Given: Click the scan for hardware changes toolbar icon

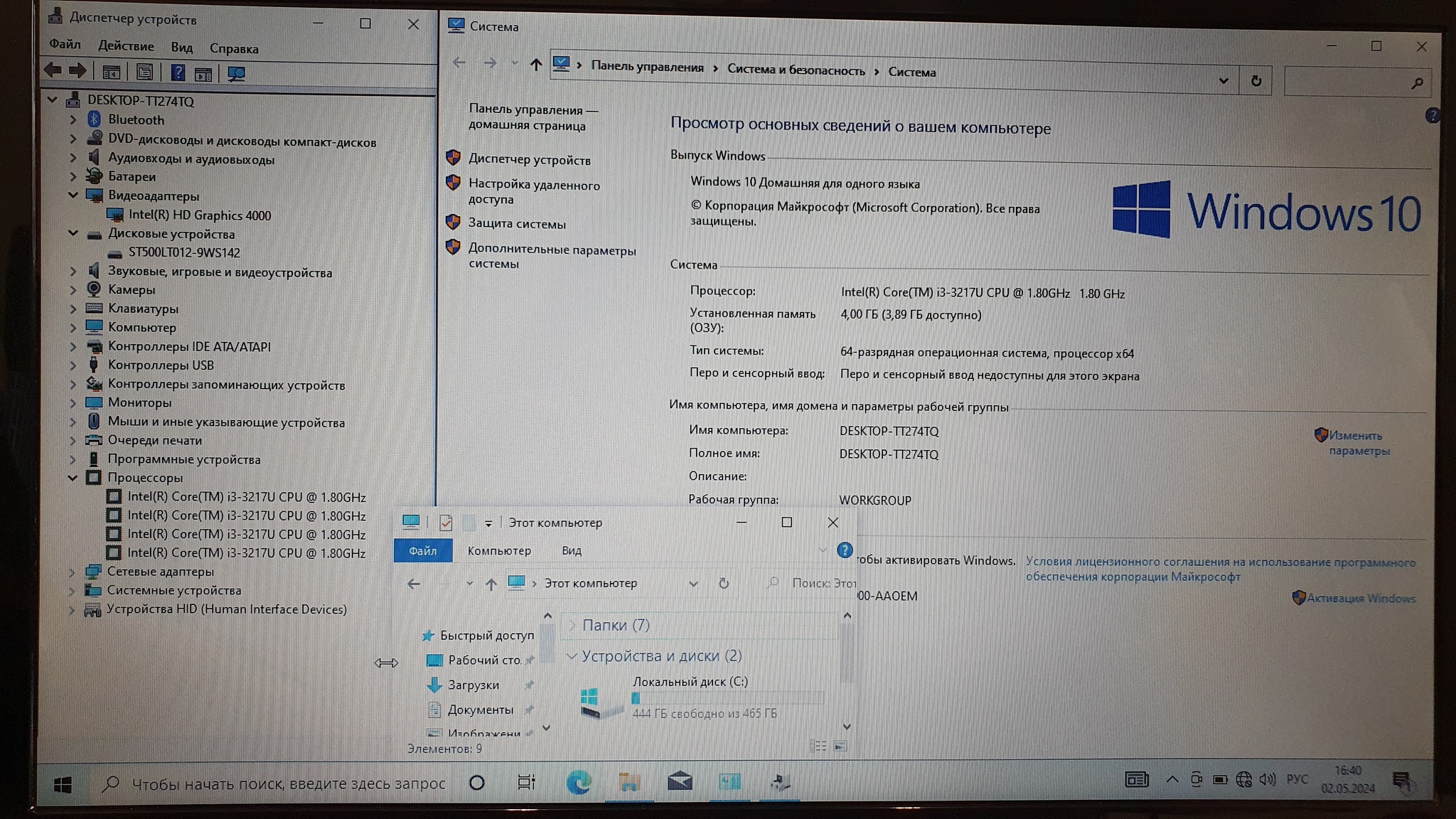Looking at the screenshot, I should 236,73.
